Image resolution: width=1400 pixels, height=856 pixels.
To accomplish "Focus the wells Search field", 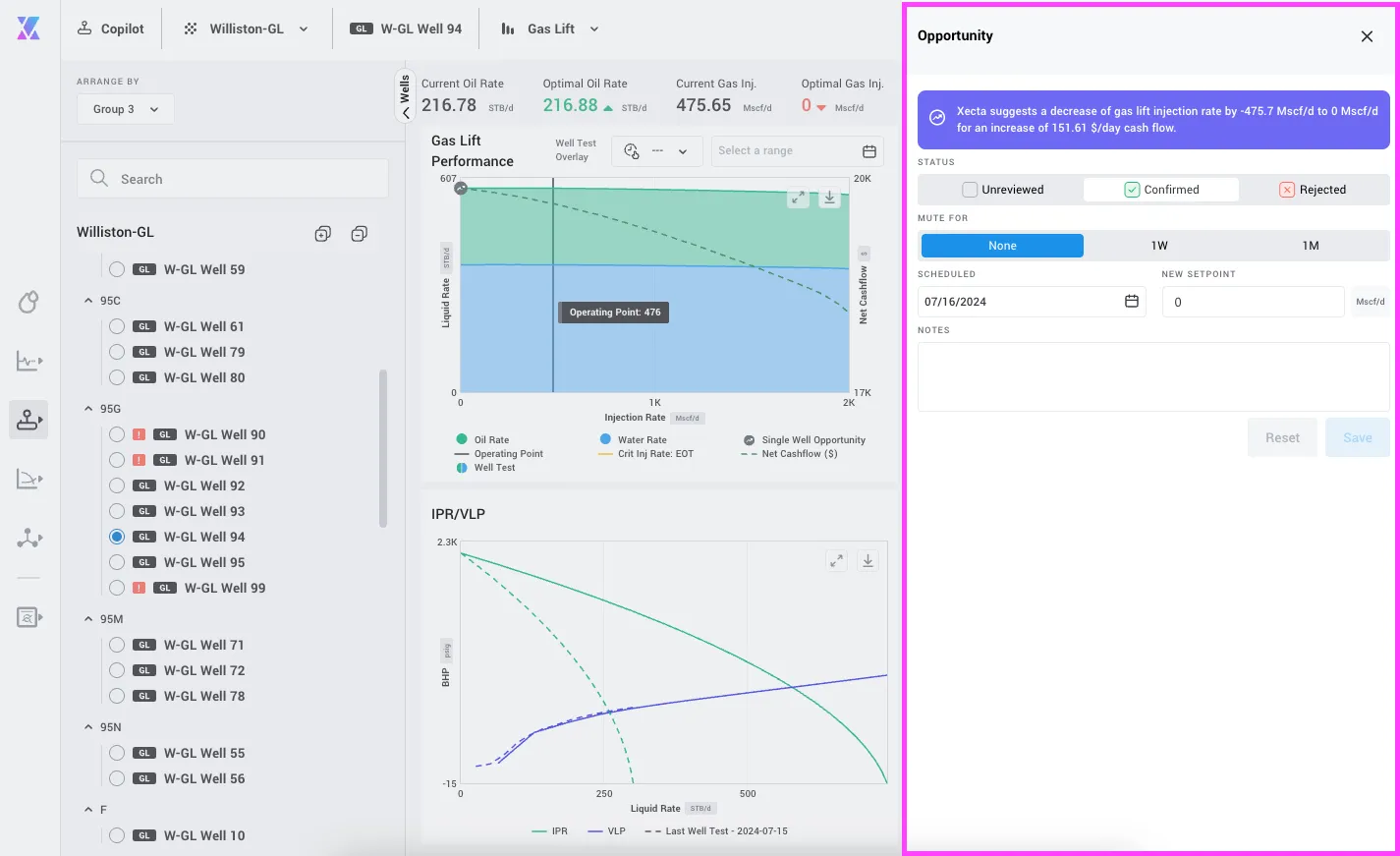I will [233, 179].
